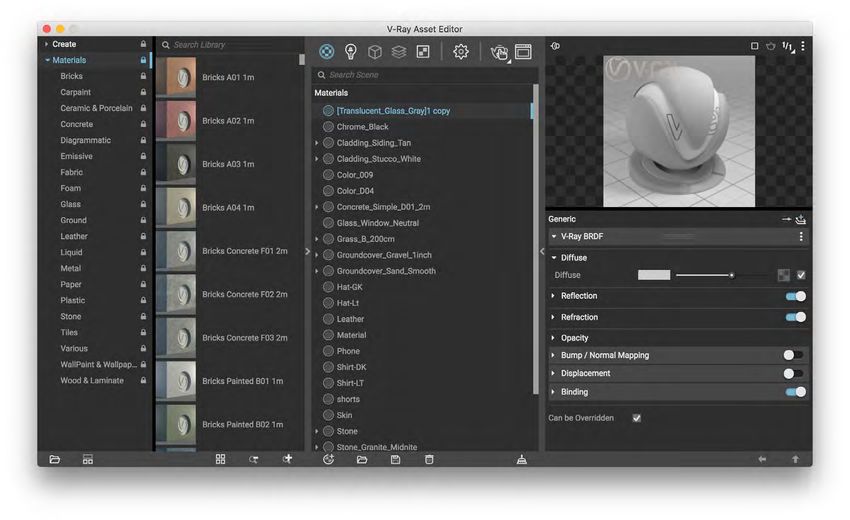Expand the Cladding_Siding_Tan material arrow
850x520 pixels.
click(317, 143)
